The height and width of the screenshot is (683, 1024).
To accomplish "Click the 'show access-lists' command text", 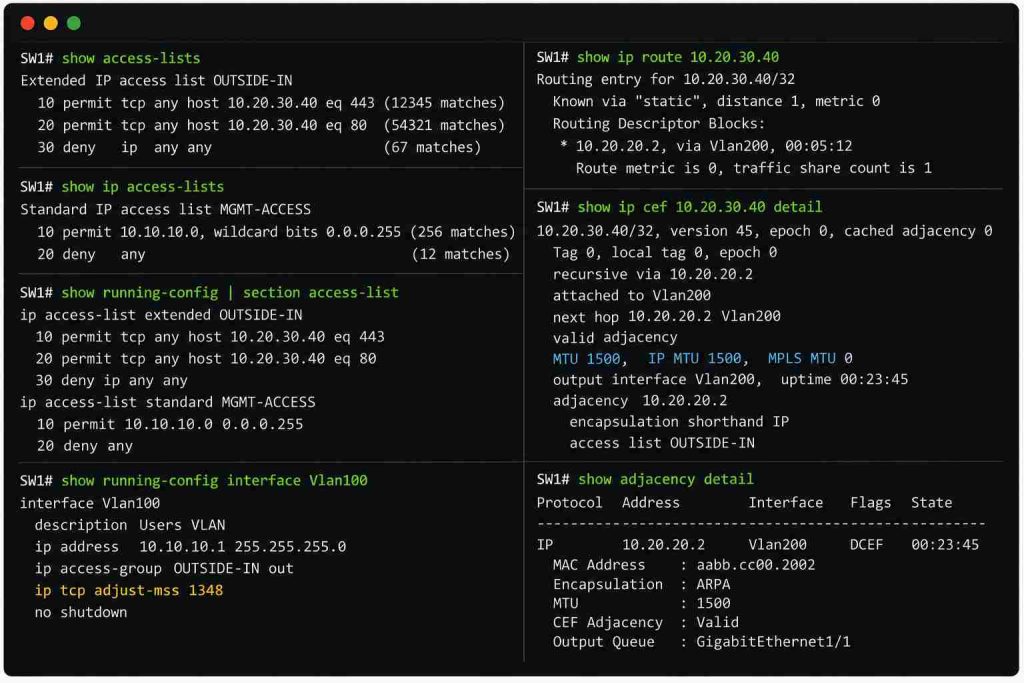I will pyautogui.click(x=131, y=58).
